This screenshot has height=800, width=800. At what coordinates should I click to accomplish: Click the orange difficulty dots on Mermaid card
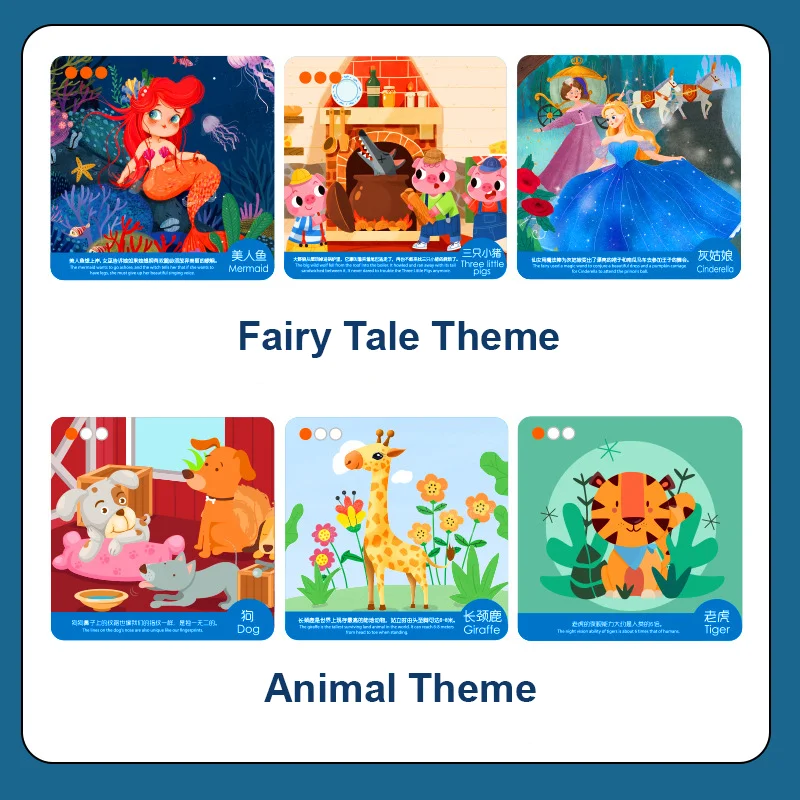click(86, 72)
